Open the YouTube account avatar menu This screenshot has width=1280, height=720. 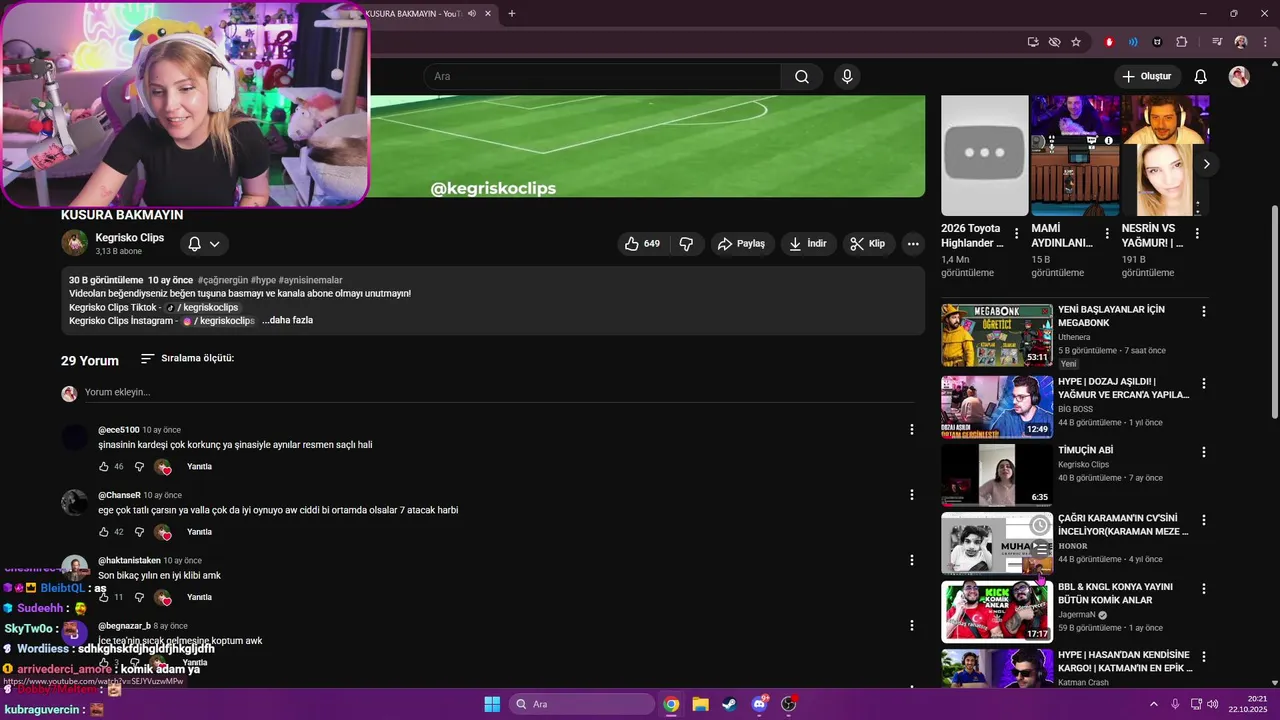tap(1239, 77)
